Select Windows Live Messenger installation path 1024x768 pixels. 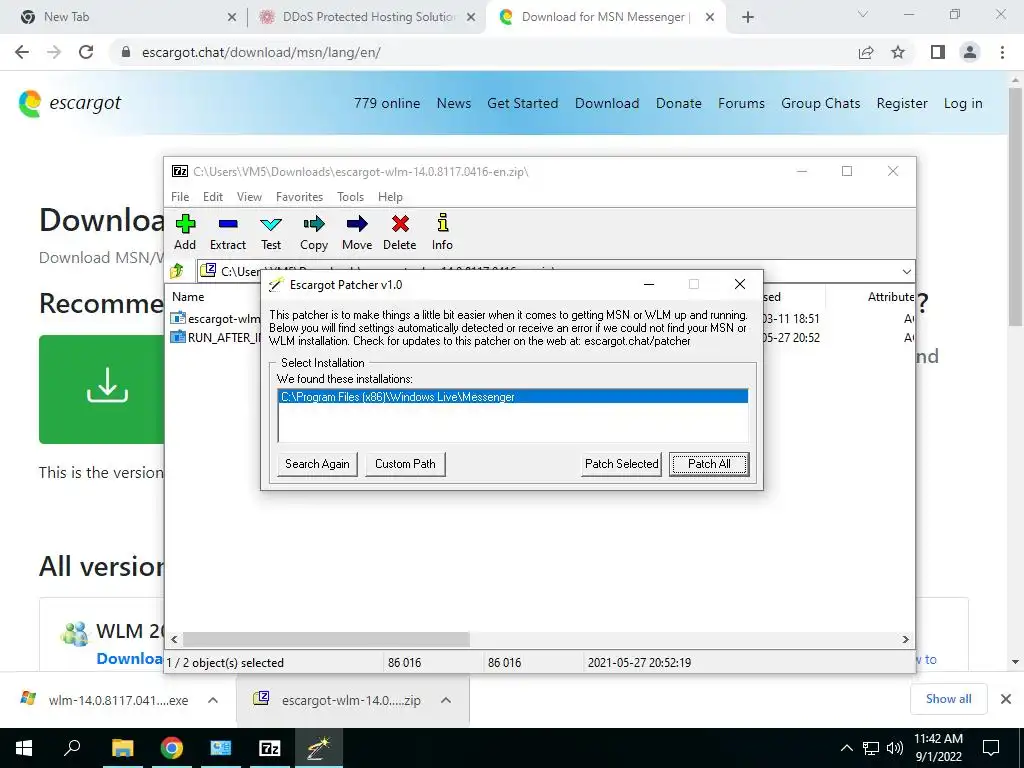tap(513, 397)
